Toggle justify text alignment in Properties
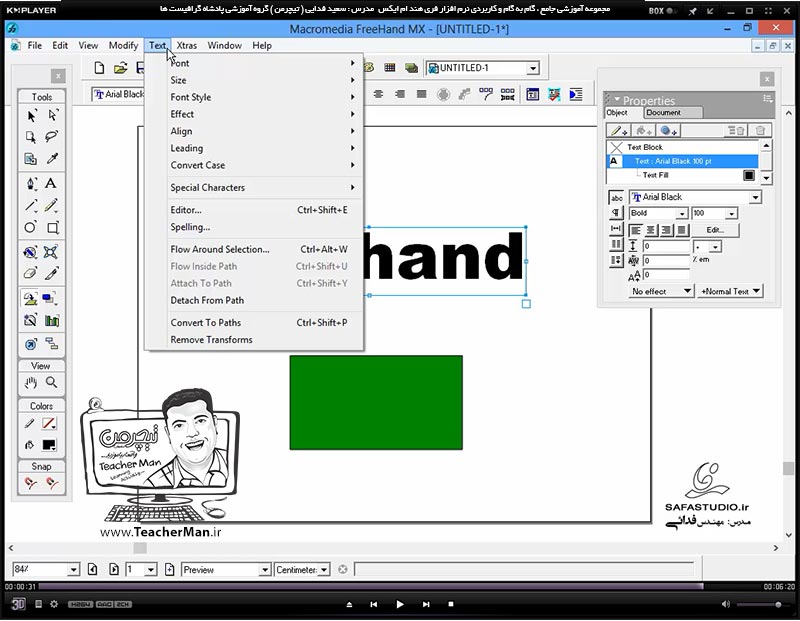The width and height of the screenshot is (800, 621). (x=682, y=231)
